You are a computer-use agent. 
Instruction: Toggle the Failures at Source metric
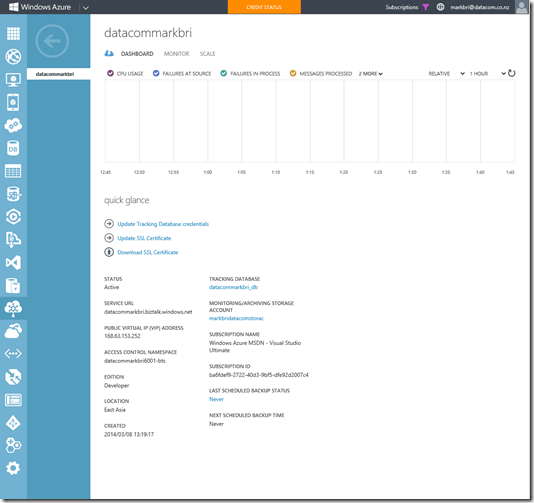pos(156,73)
